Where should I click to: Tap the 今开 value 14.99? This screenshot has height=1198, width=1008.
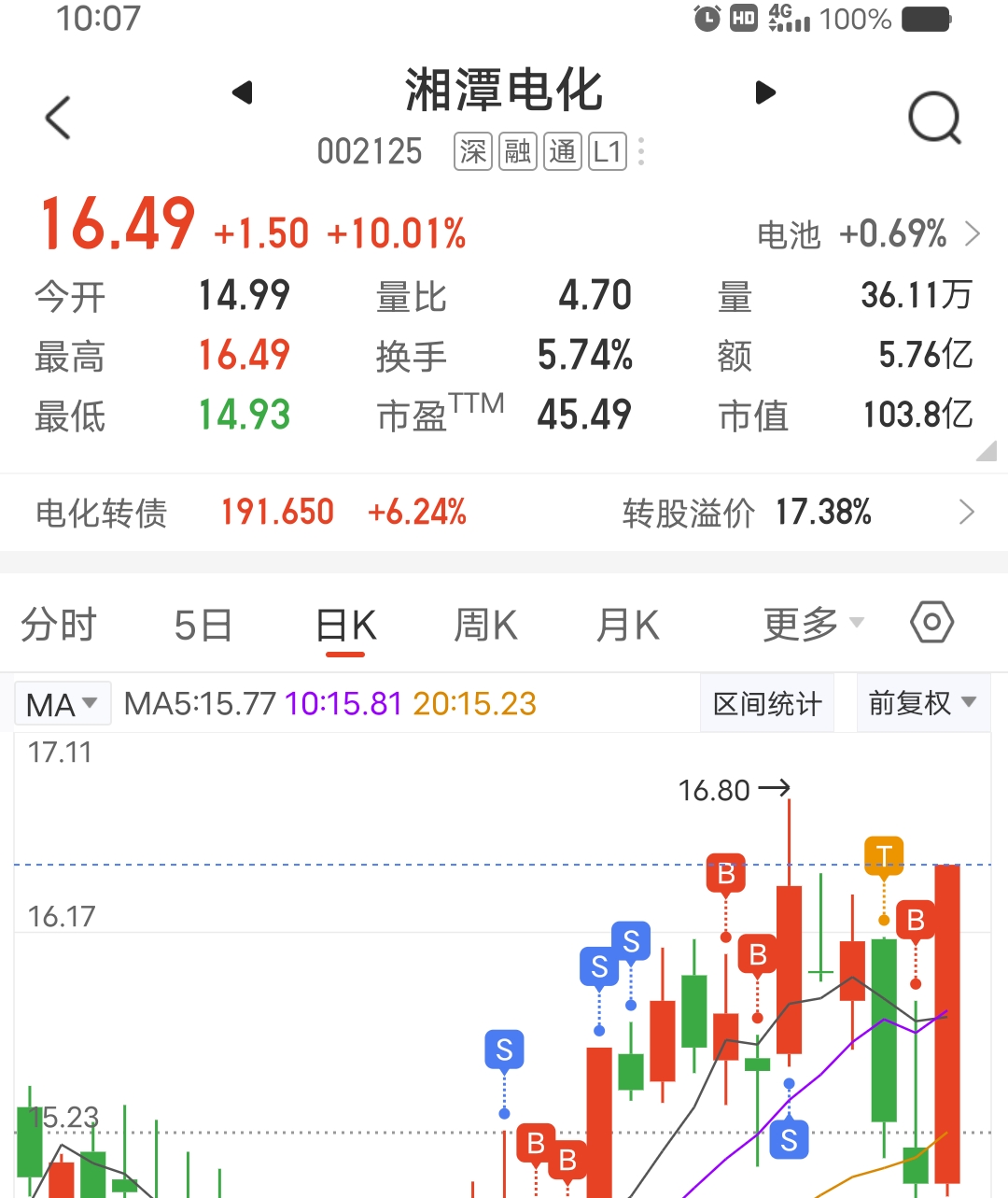245,296
